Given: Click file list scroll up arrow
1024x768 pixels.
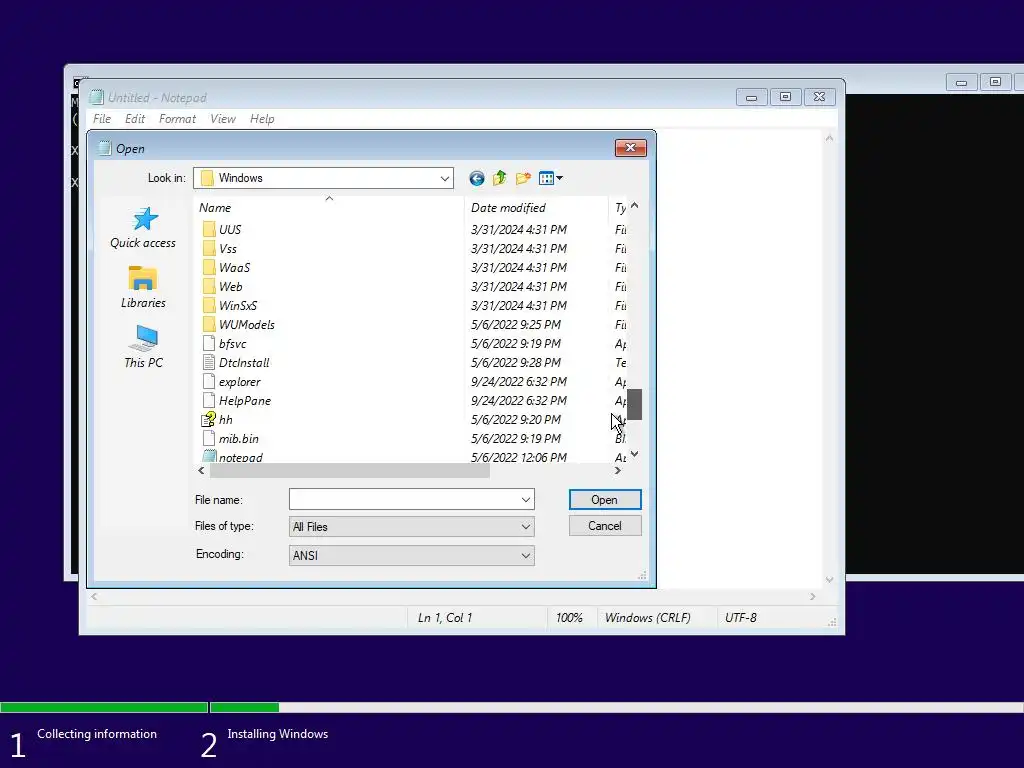Looking at the screenshot, I should click(634, 206).
